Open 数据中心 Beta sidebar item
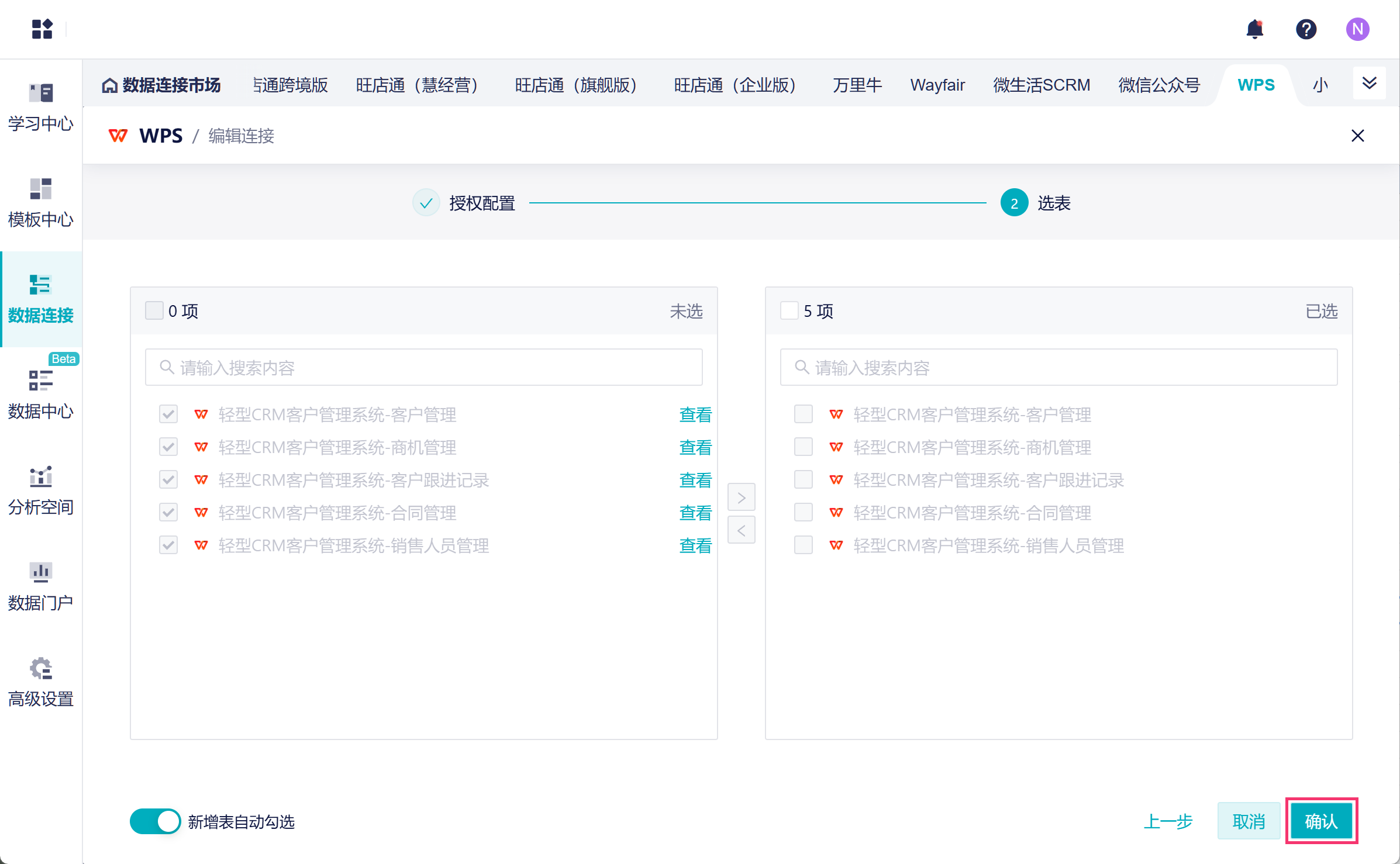Screen dimensions: 1400x864 click(x=41, y=395)
